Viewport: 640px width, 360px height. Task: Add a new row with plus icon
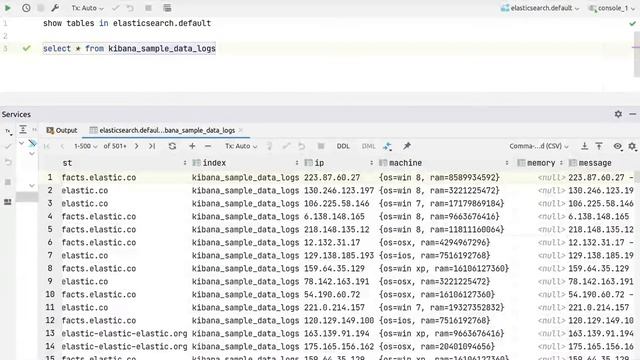[x=192, y=146]
